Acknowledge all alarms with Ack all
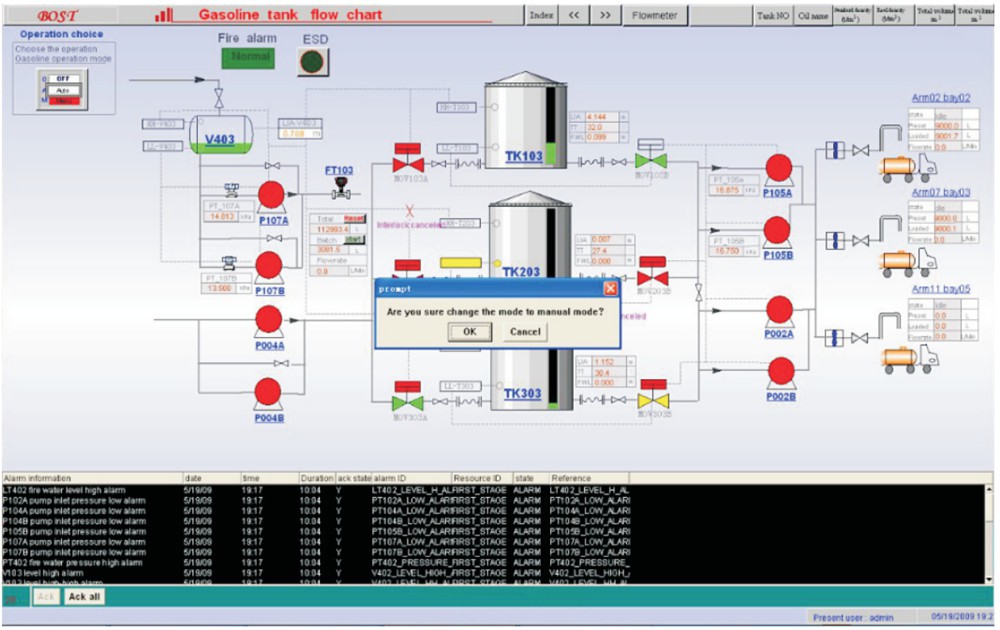This screenshot has height=630, width=1000. (85, 597)
